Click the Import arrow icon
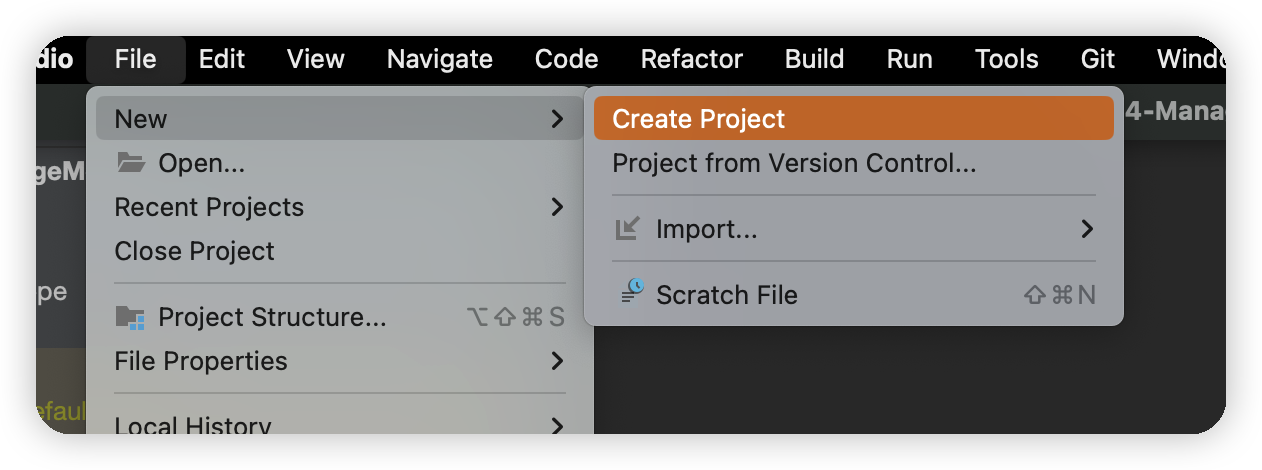1262x470 pixels. coord(628,229)
